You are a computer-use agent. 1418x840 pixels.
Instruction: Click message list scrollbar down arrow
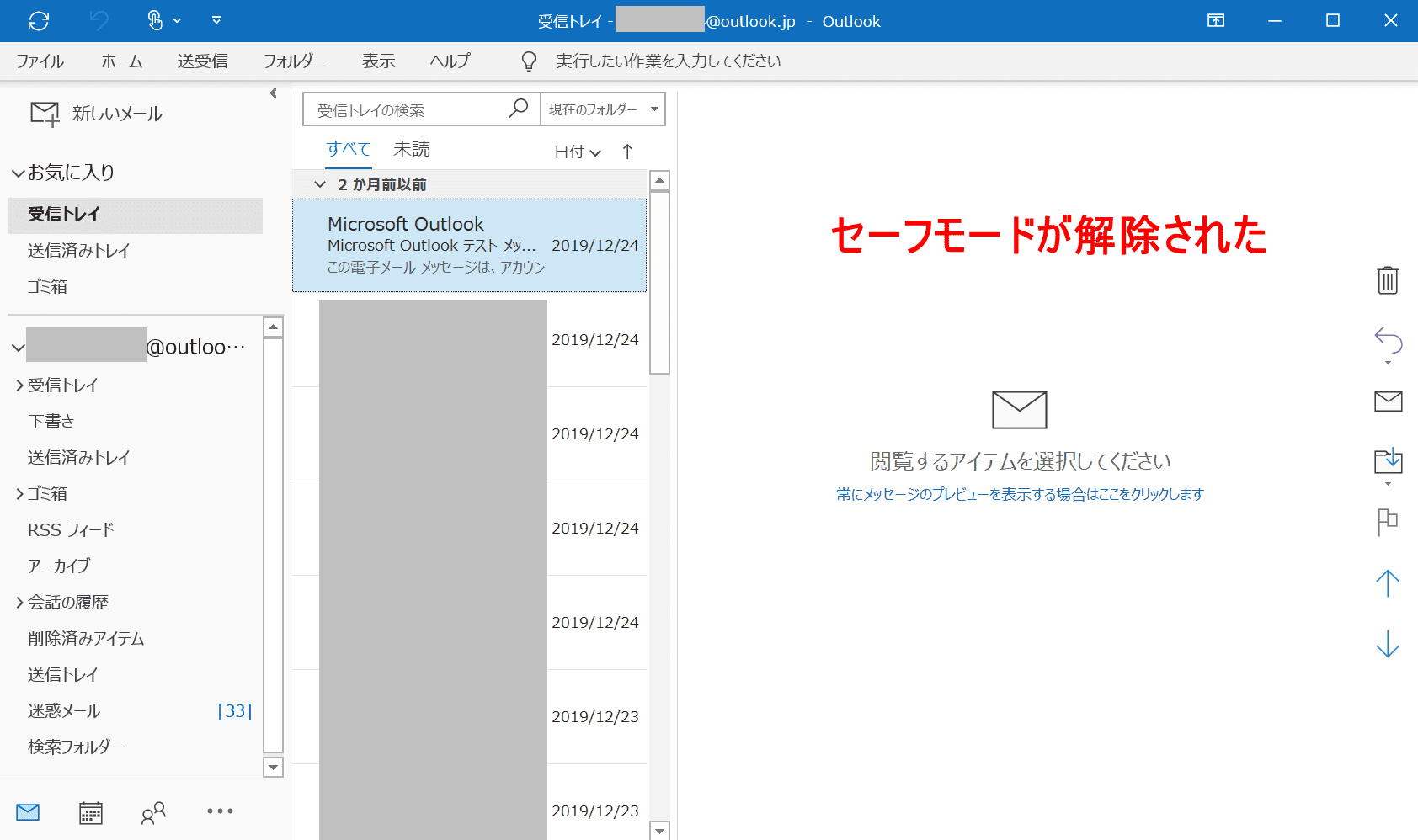(x=660, y=831)
